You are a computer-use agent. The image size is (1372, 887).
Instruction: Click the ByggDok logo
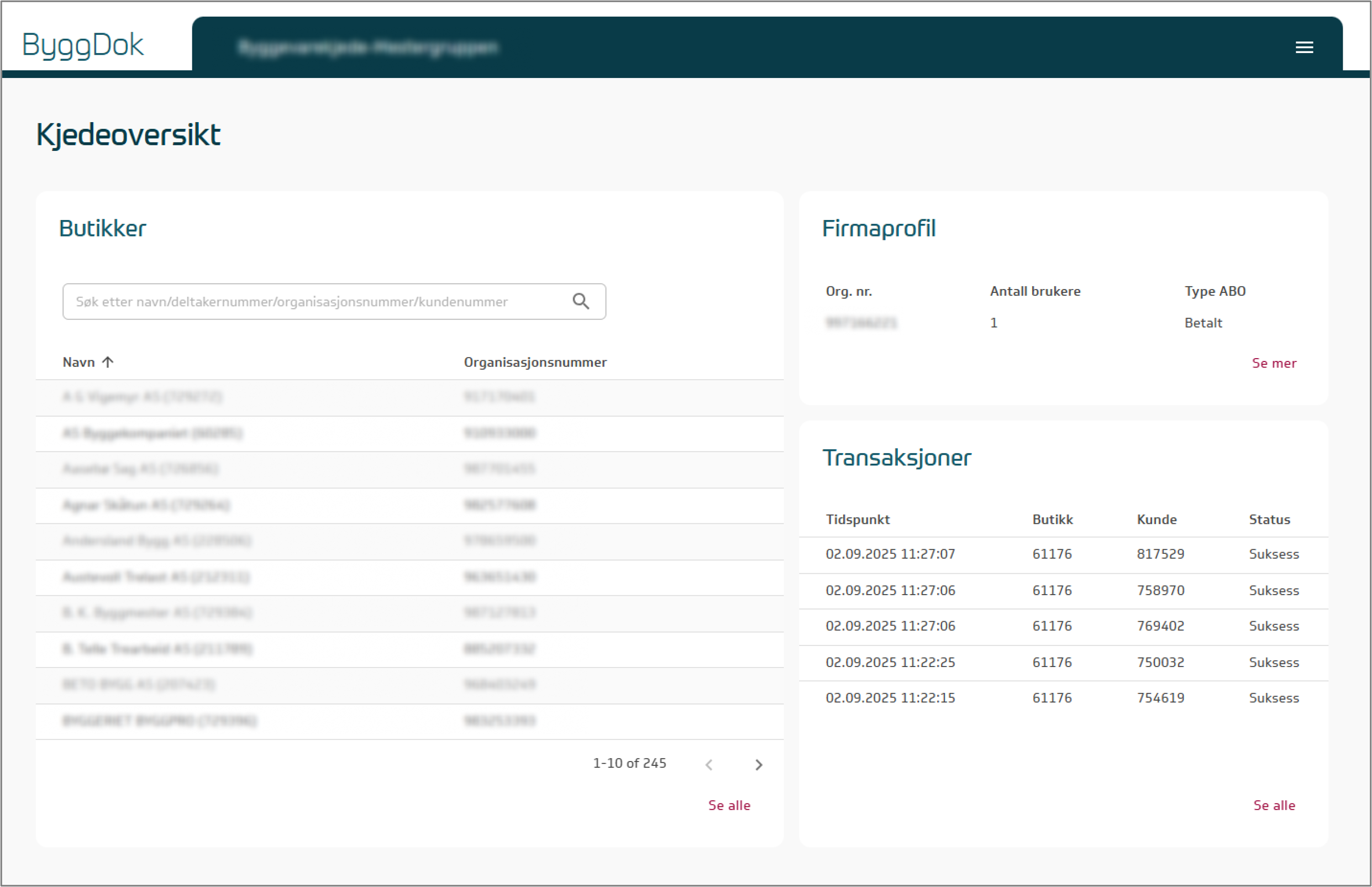(83, 45)
